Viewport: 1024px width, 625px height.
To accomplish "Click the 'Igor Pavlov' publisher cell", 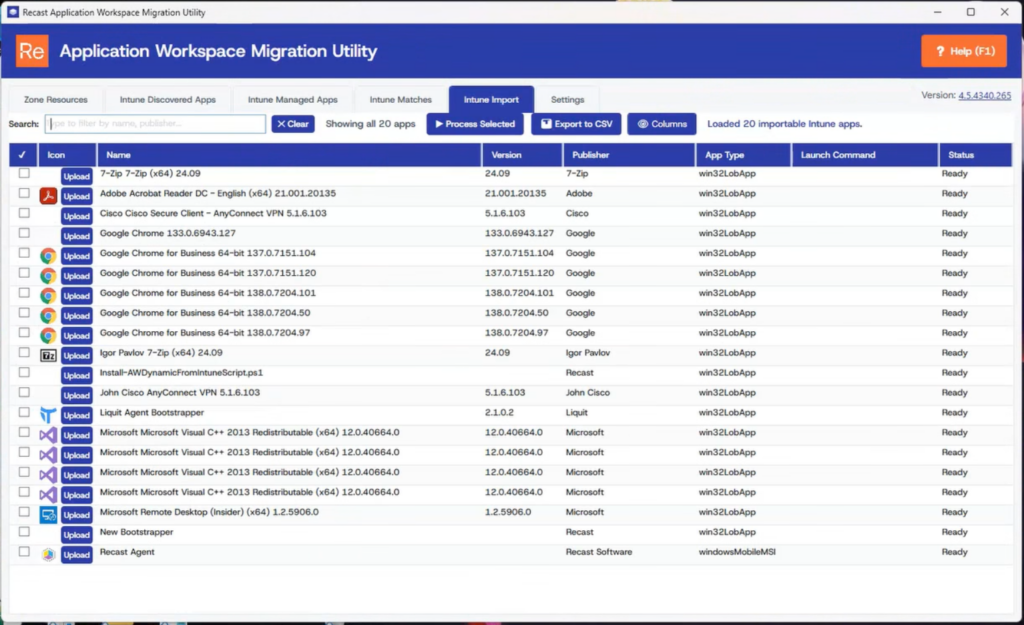I will pyautogui.click(x=588, y=353).
